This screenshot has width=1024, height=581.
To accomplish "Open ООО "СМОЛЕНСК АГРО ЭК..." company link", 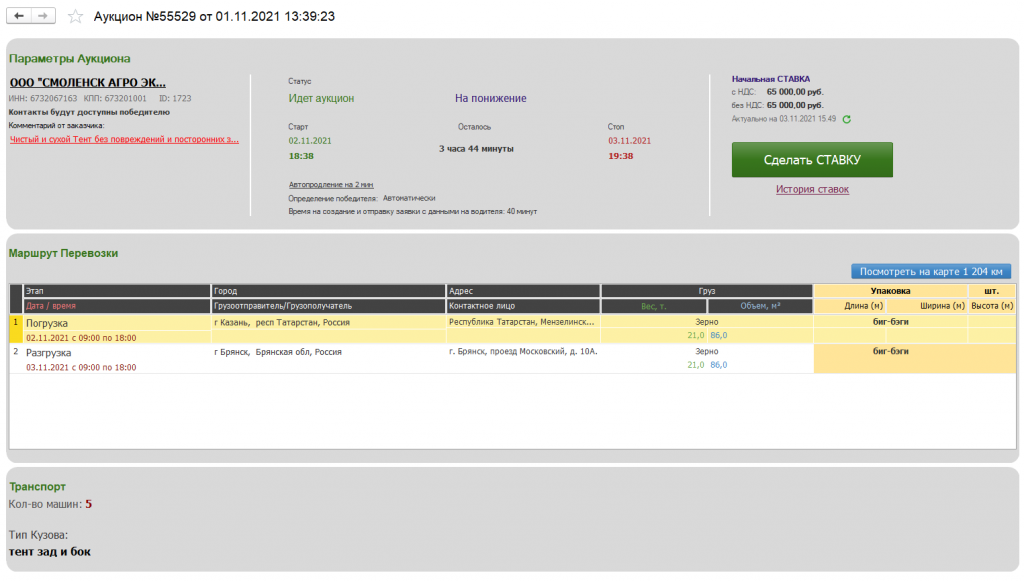I will point(88,83).
